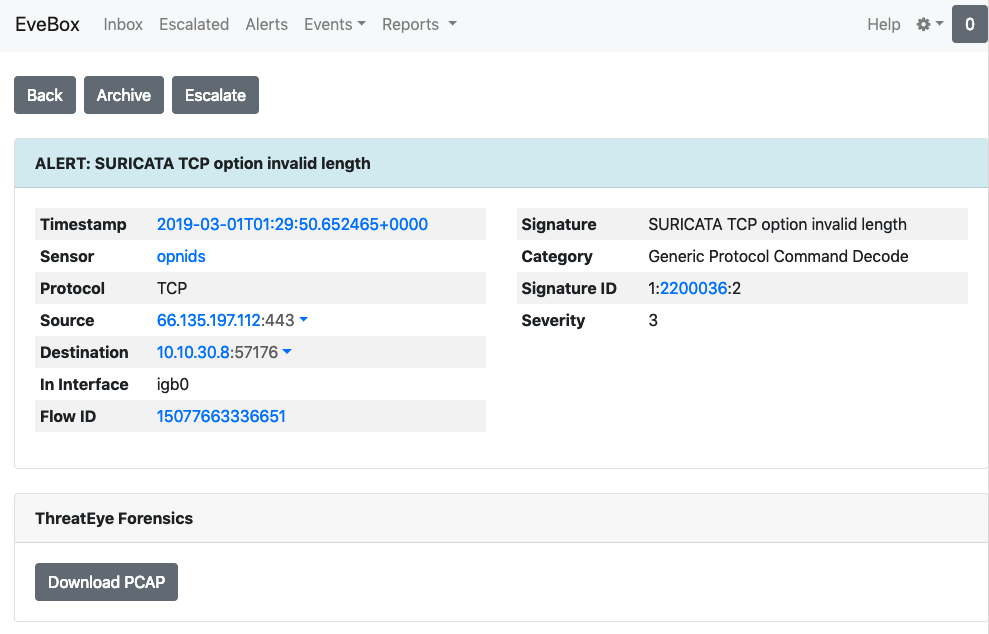Open the settings gear menu
Viewport: 989px width, 634px height.
tap(930, 25)
